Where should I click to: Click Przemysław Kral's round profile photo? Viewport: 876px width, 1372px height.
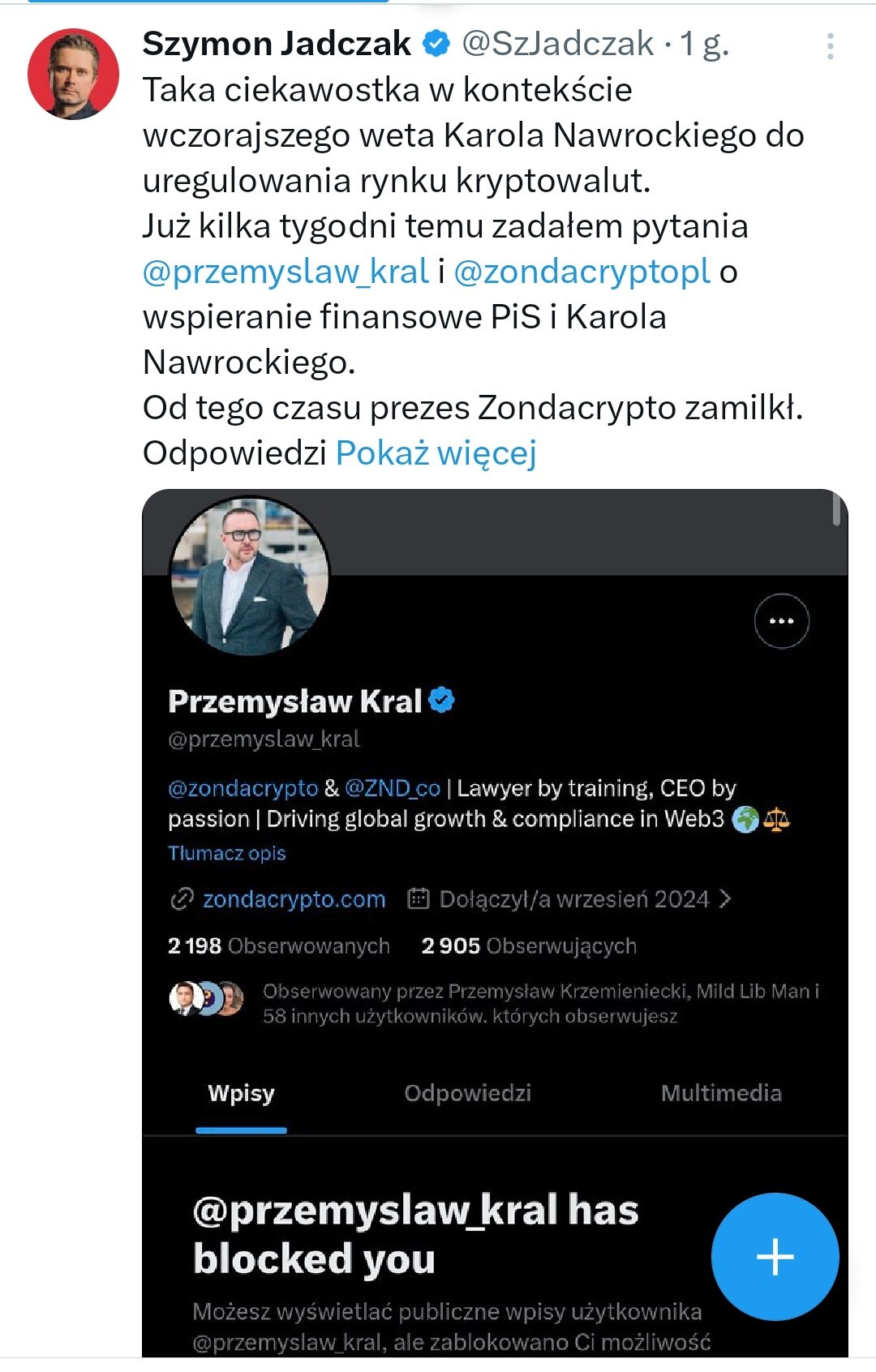pos(249,575)
